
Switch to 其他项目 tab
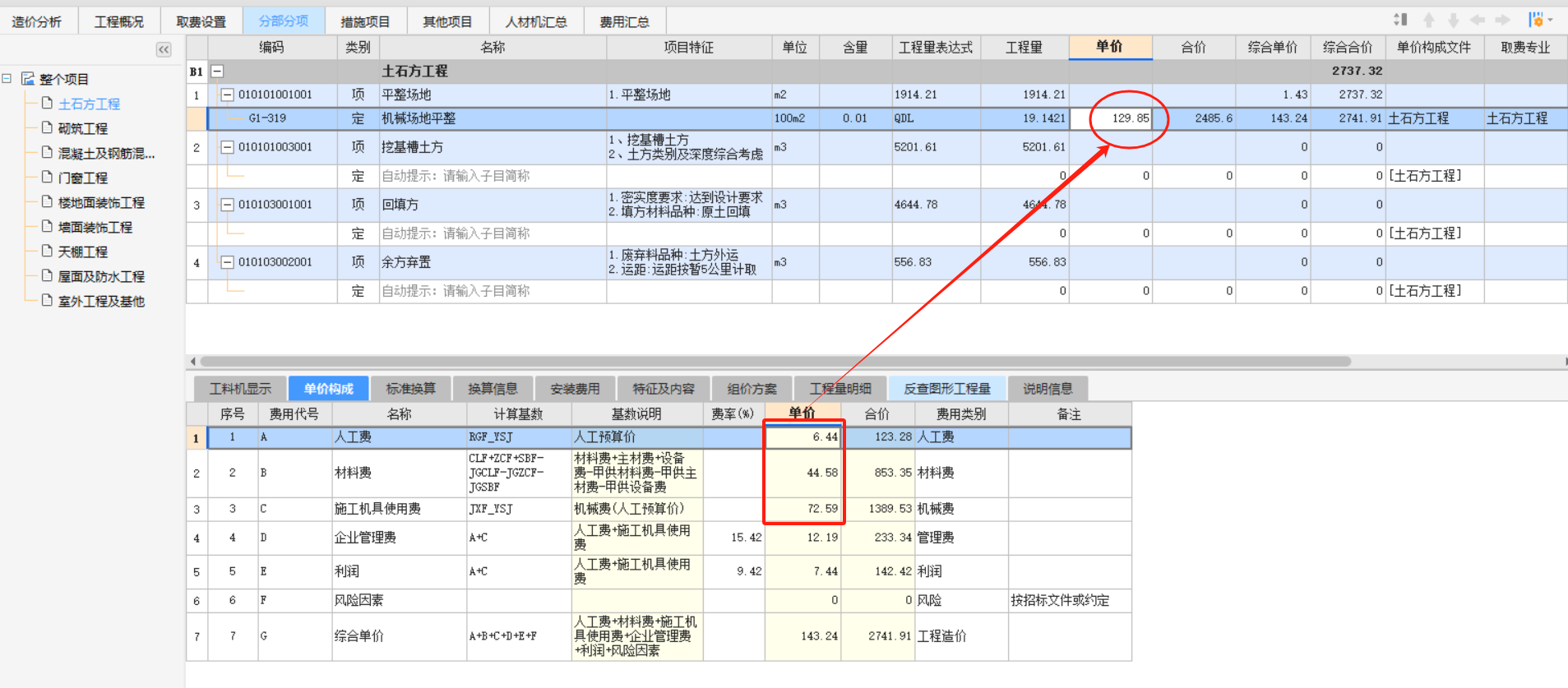[448, 21]
